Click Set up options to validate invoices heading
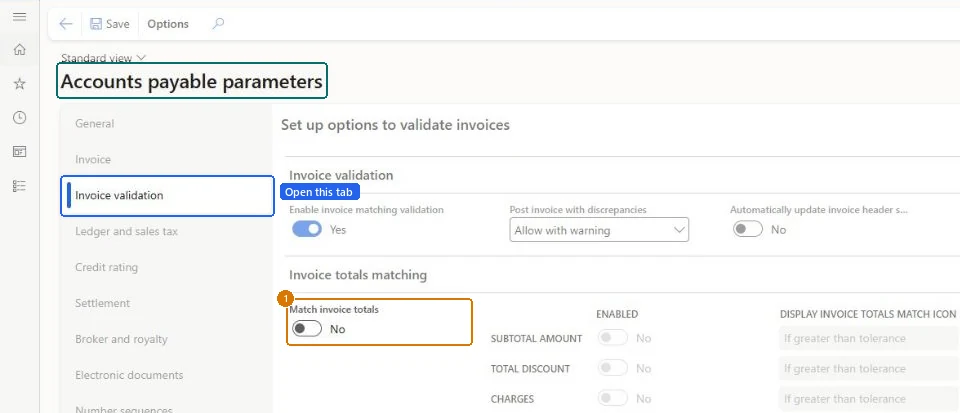The width and height of the screenshot is (960, 413). point(395,125)
